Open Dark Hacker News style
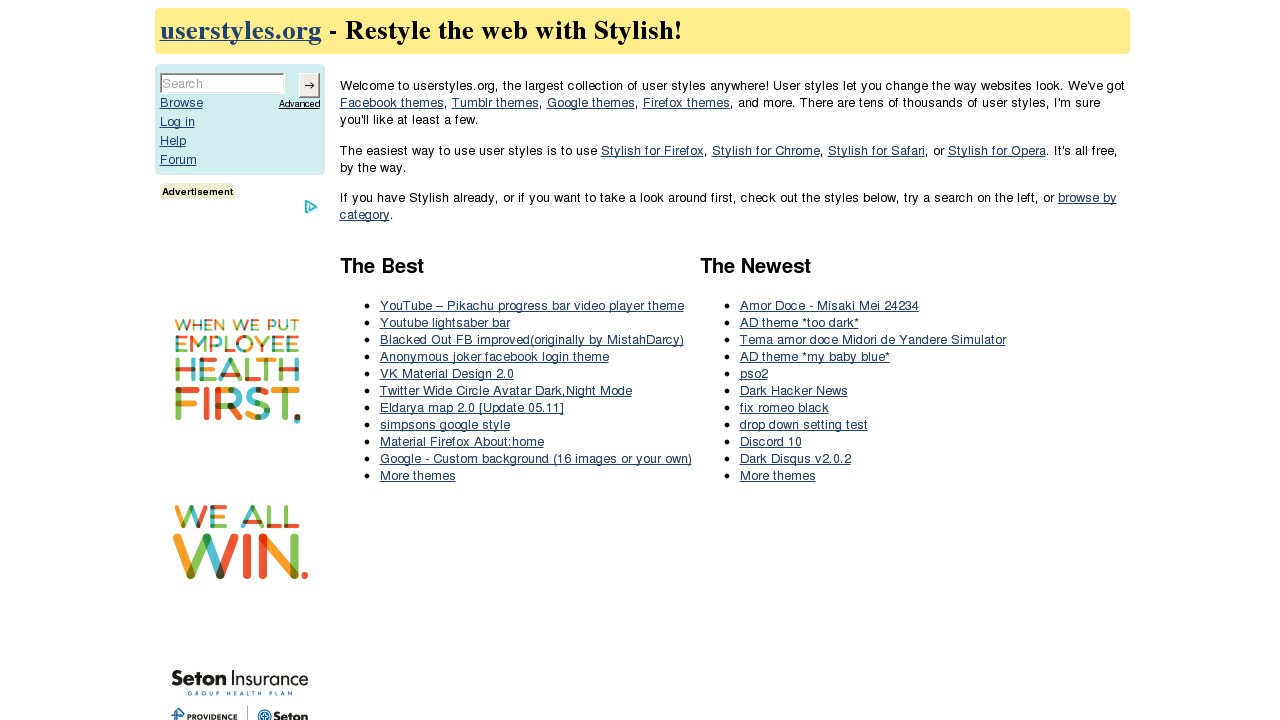This screenshot has width=1280, height=720. (x=794, y=391)
